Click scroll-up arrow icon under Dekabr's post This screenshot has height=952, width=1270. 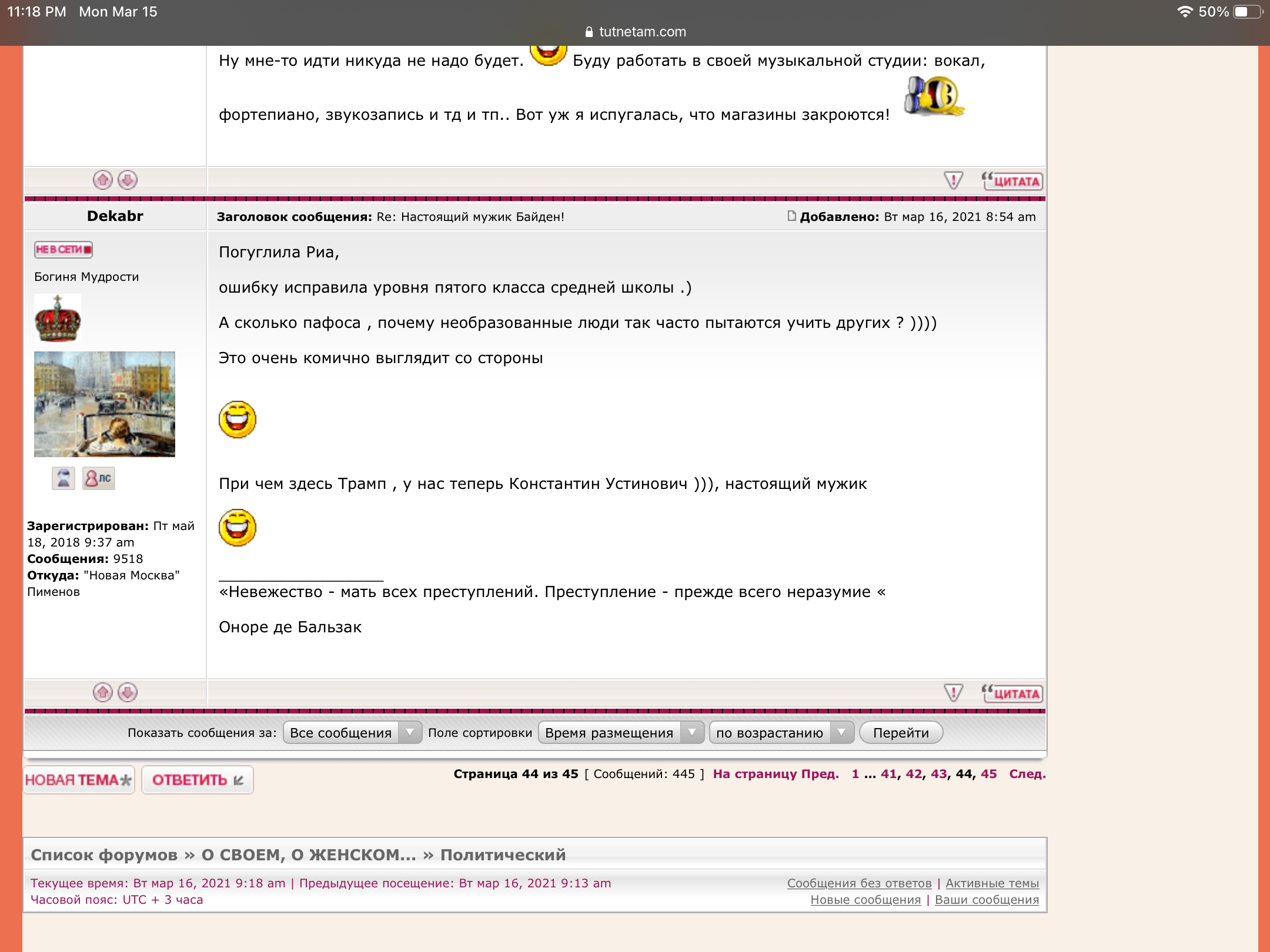(x=103, y=692)
